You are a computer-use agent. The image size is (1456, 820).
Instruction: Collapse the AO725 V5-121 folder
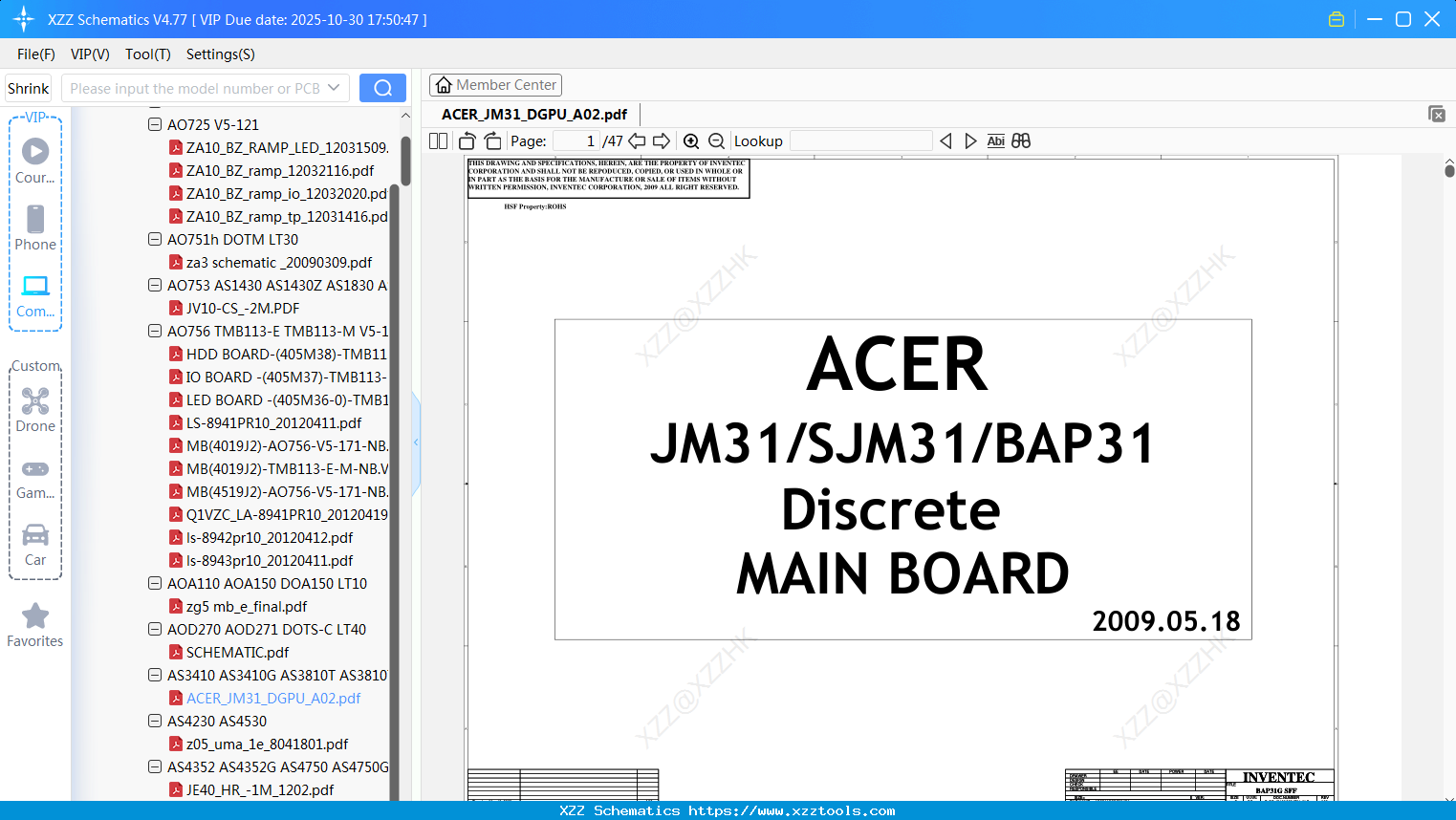click(x=155, y=124)
